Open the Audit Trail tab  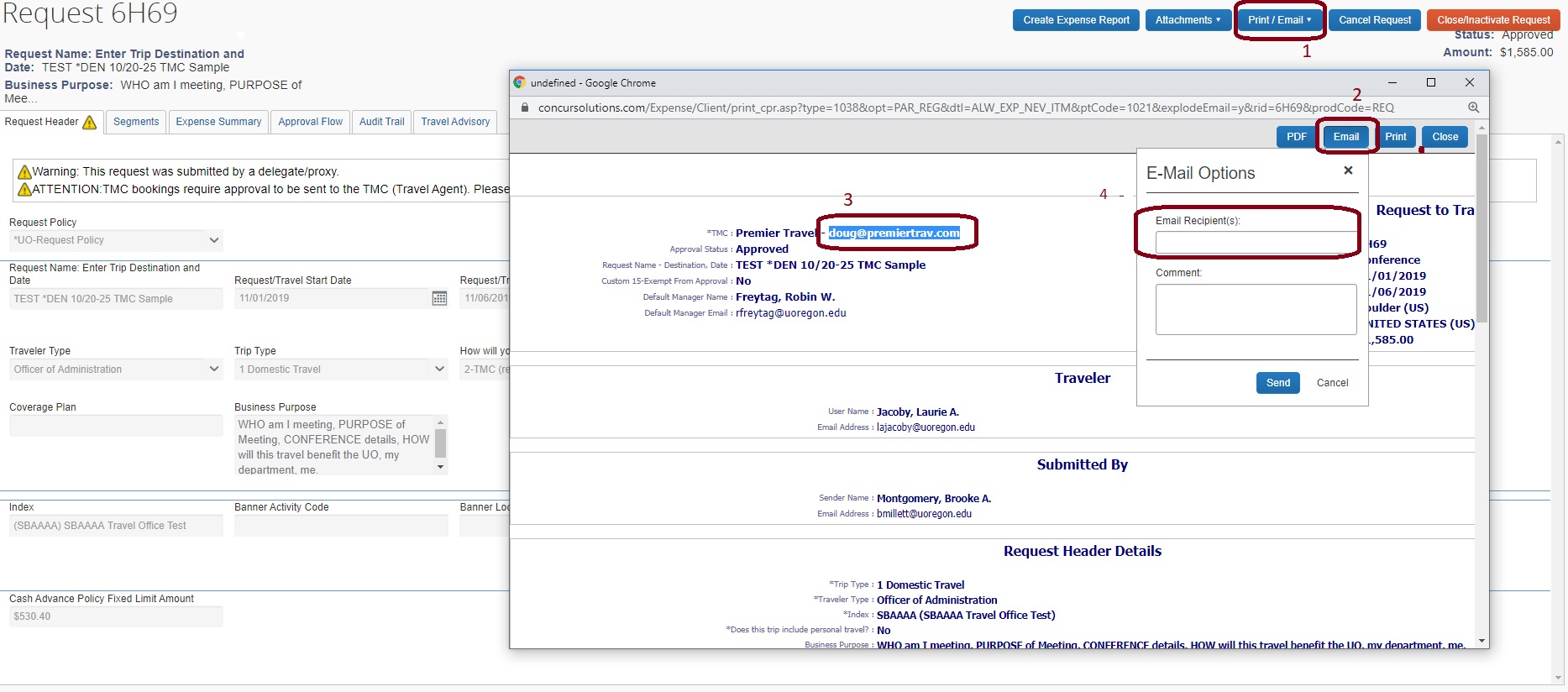[382, 122]
